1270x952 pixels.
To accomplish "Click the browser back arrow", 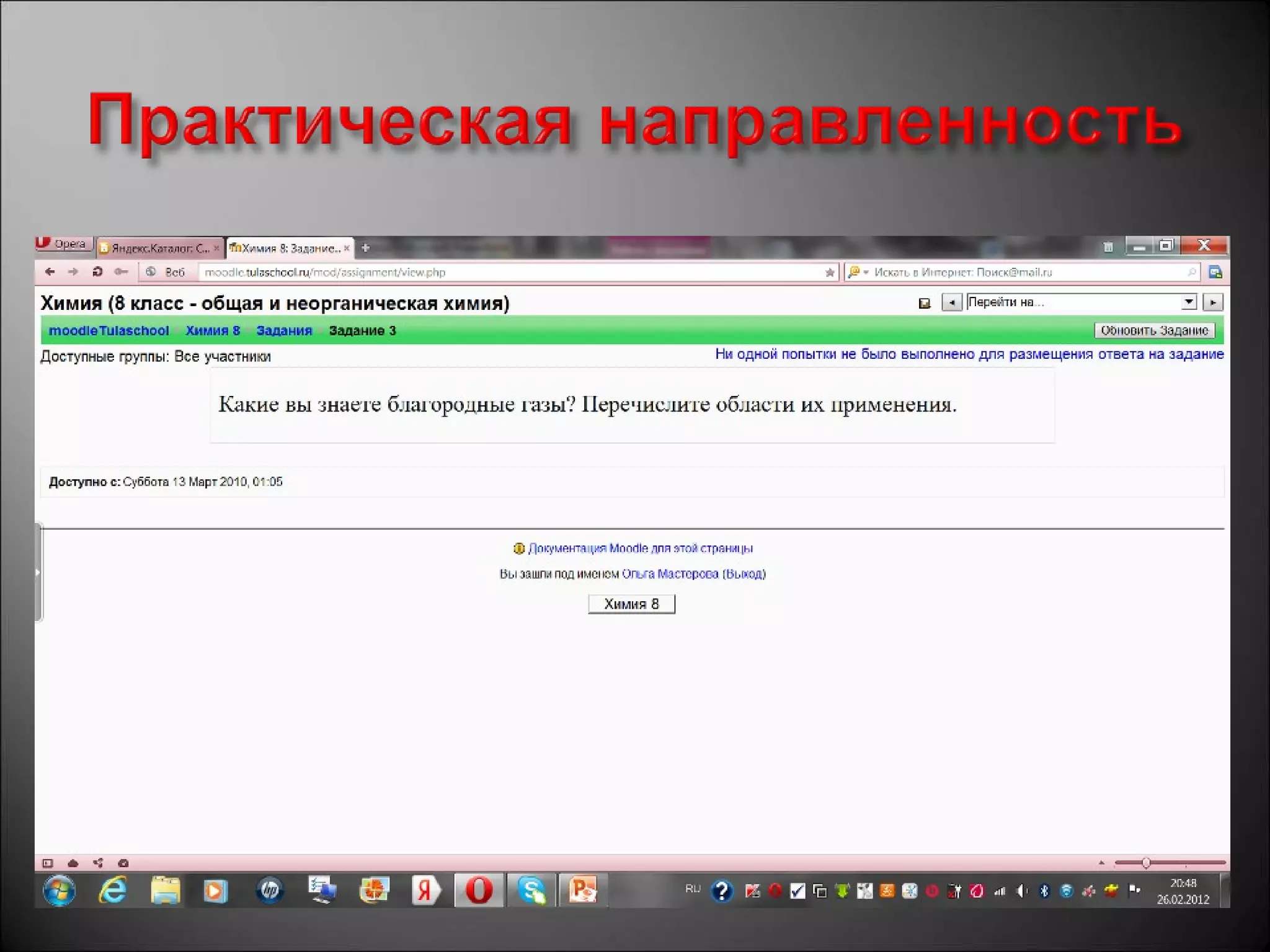I will point(50,272).
